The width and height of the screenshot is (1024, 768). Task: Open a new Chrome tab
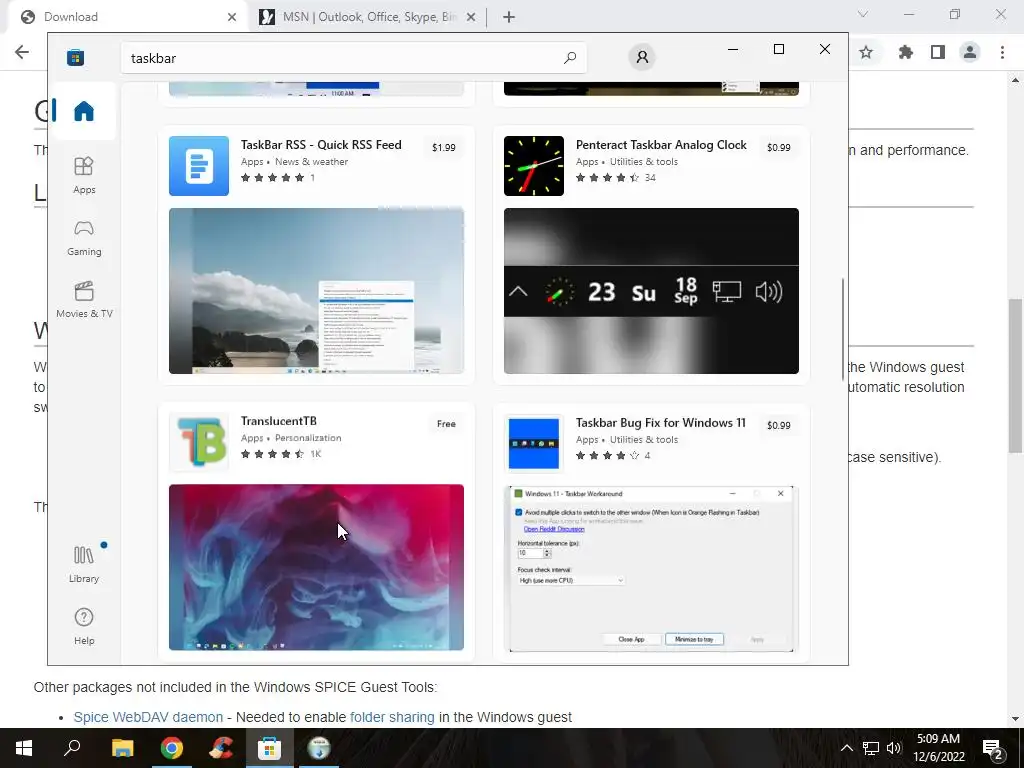pyautogui.click(x=509, y=17)
